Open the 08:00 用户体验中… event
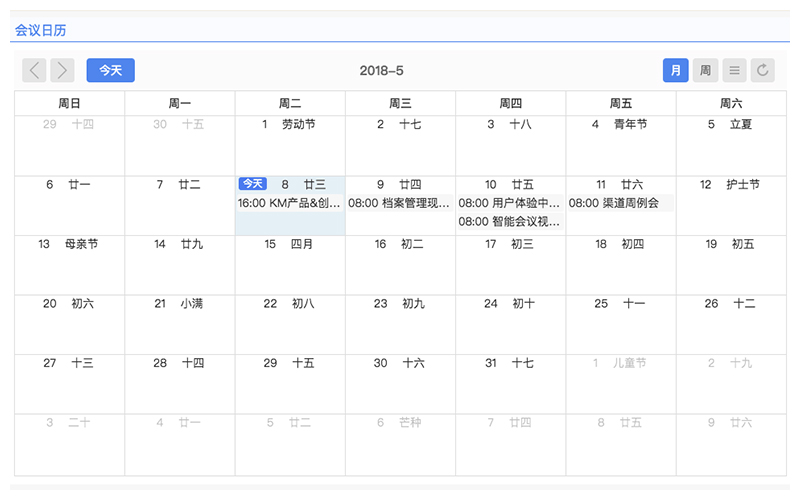 (x=510, y=203)
